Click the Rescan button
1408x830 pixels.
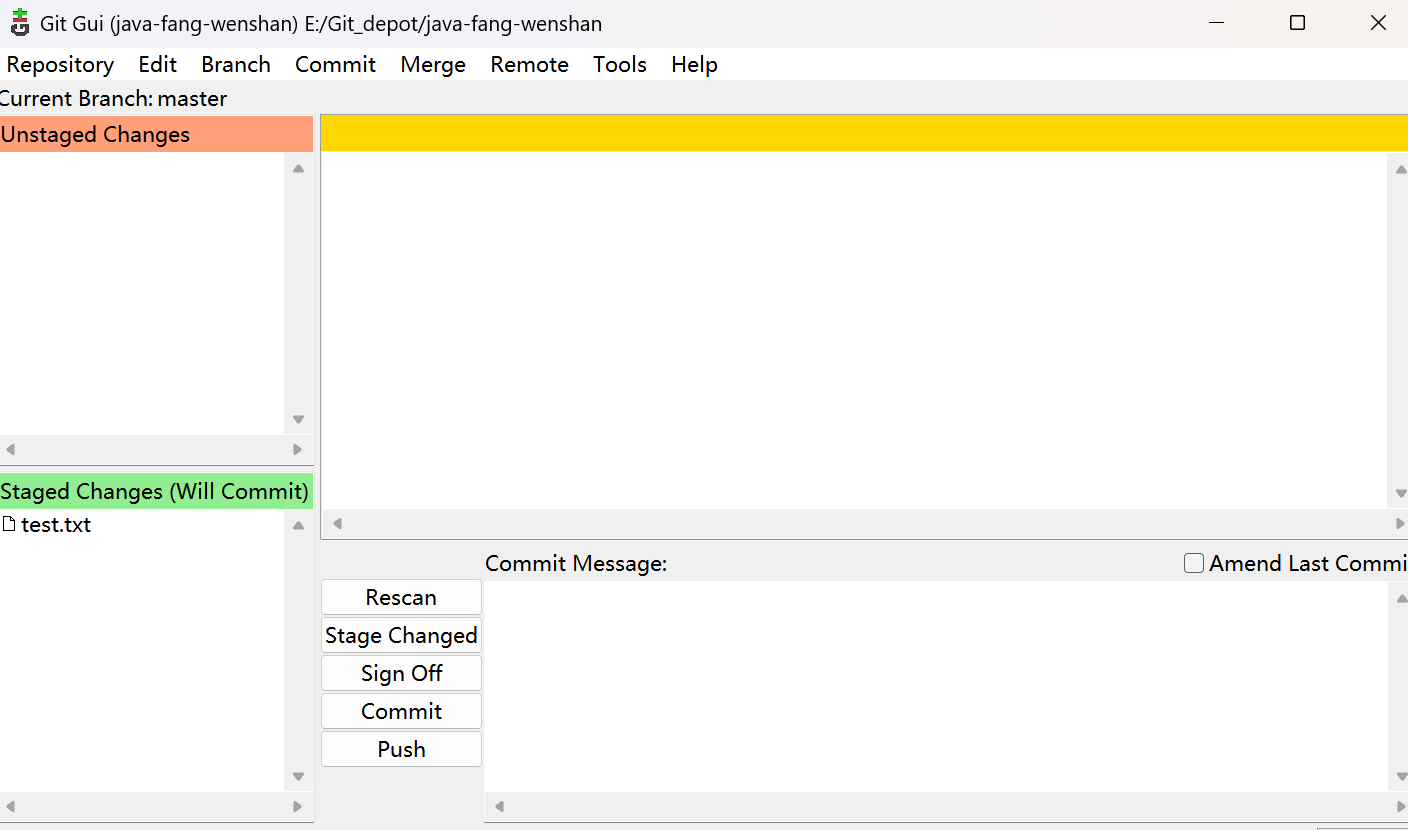(401, 597)
